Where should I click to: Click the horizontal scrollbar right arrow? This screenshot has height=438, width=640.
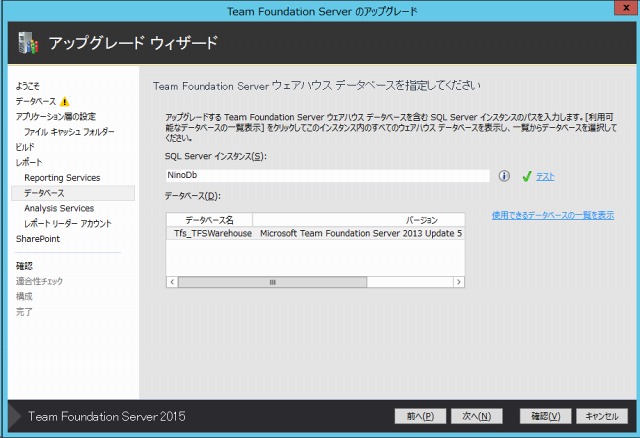coord(459,282)
